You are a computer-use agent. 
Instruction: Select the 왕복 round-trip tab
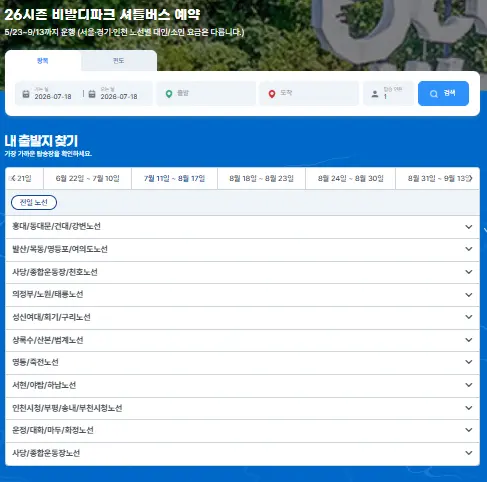(x=43, y=61)
